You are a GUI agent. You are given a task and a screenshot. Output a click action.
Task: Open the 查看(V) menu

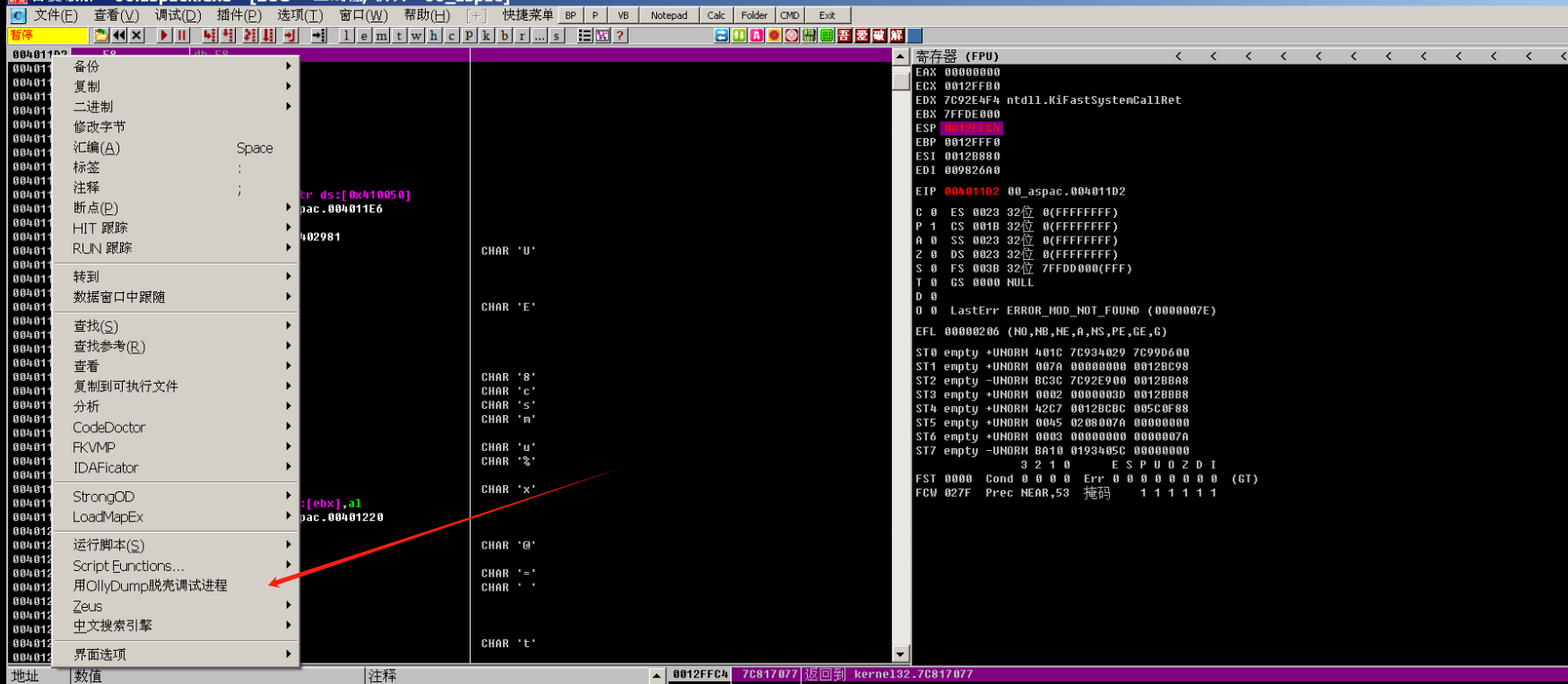(x=117, y=15)
